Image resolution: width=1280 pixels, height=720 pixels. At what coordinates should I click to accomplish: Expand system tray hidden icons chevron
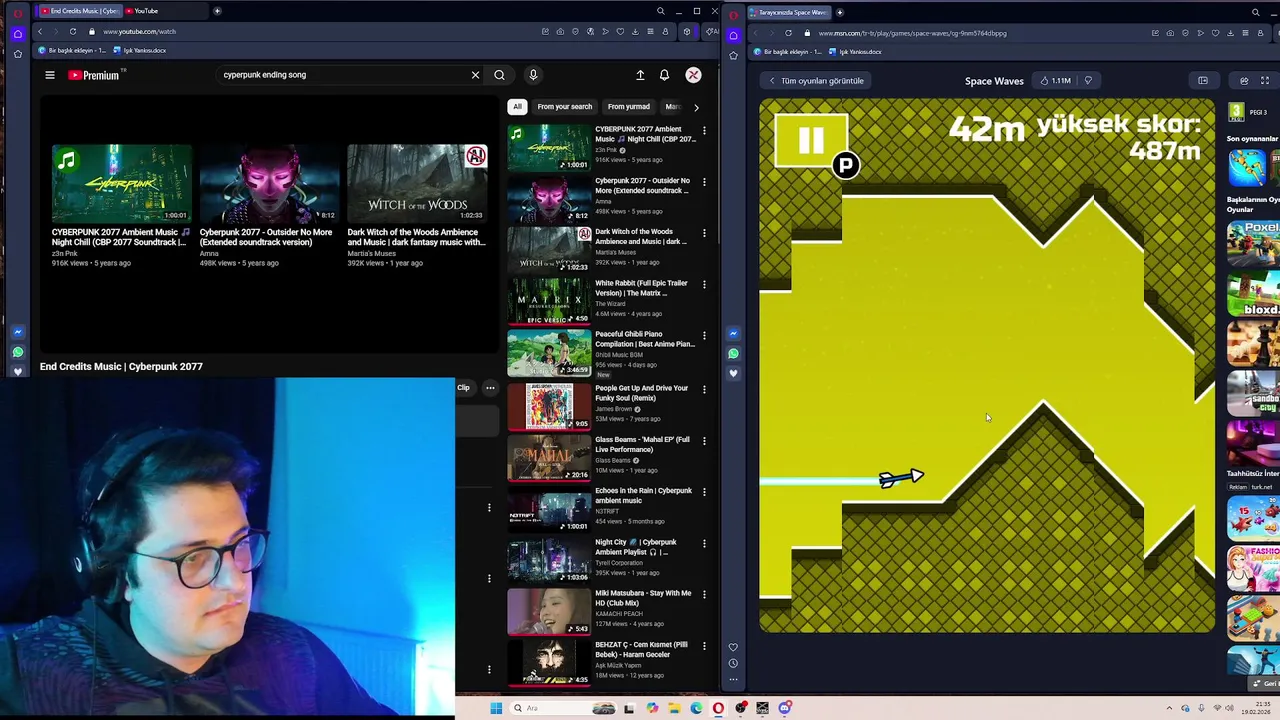1169,709
